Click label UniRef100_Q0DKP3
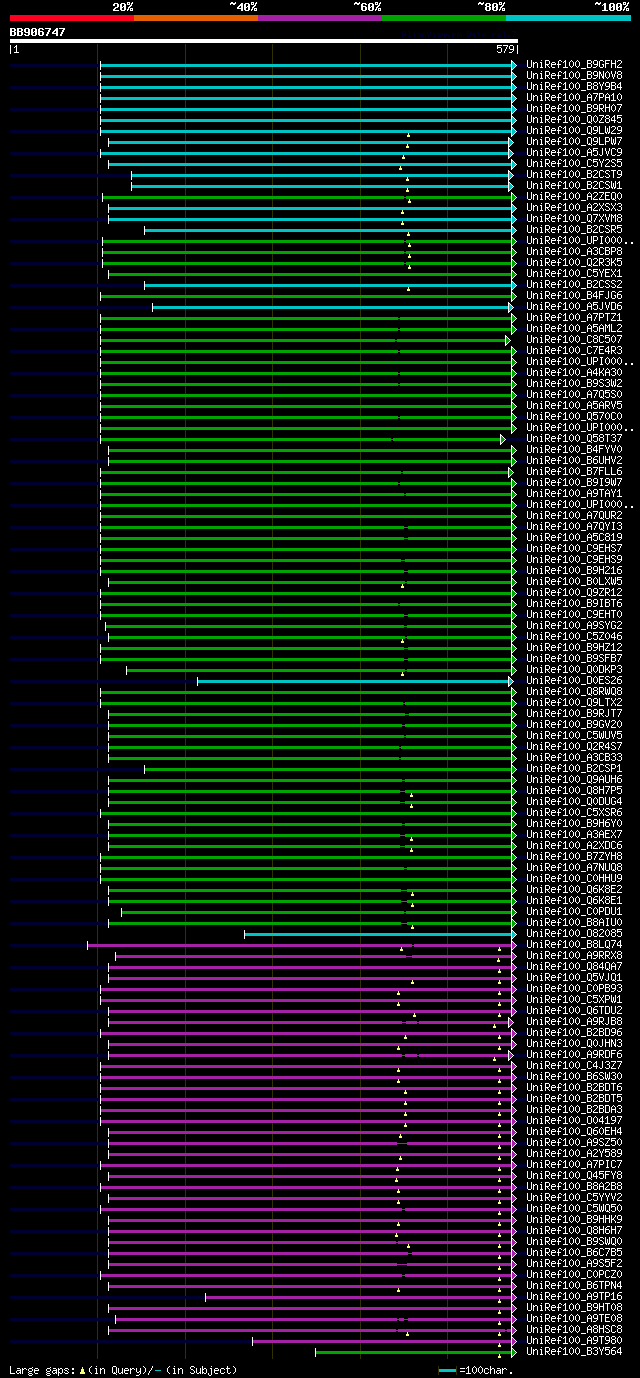640x1378 pixels. click(574, 669)
